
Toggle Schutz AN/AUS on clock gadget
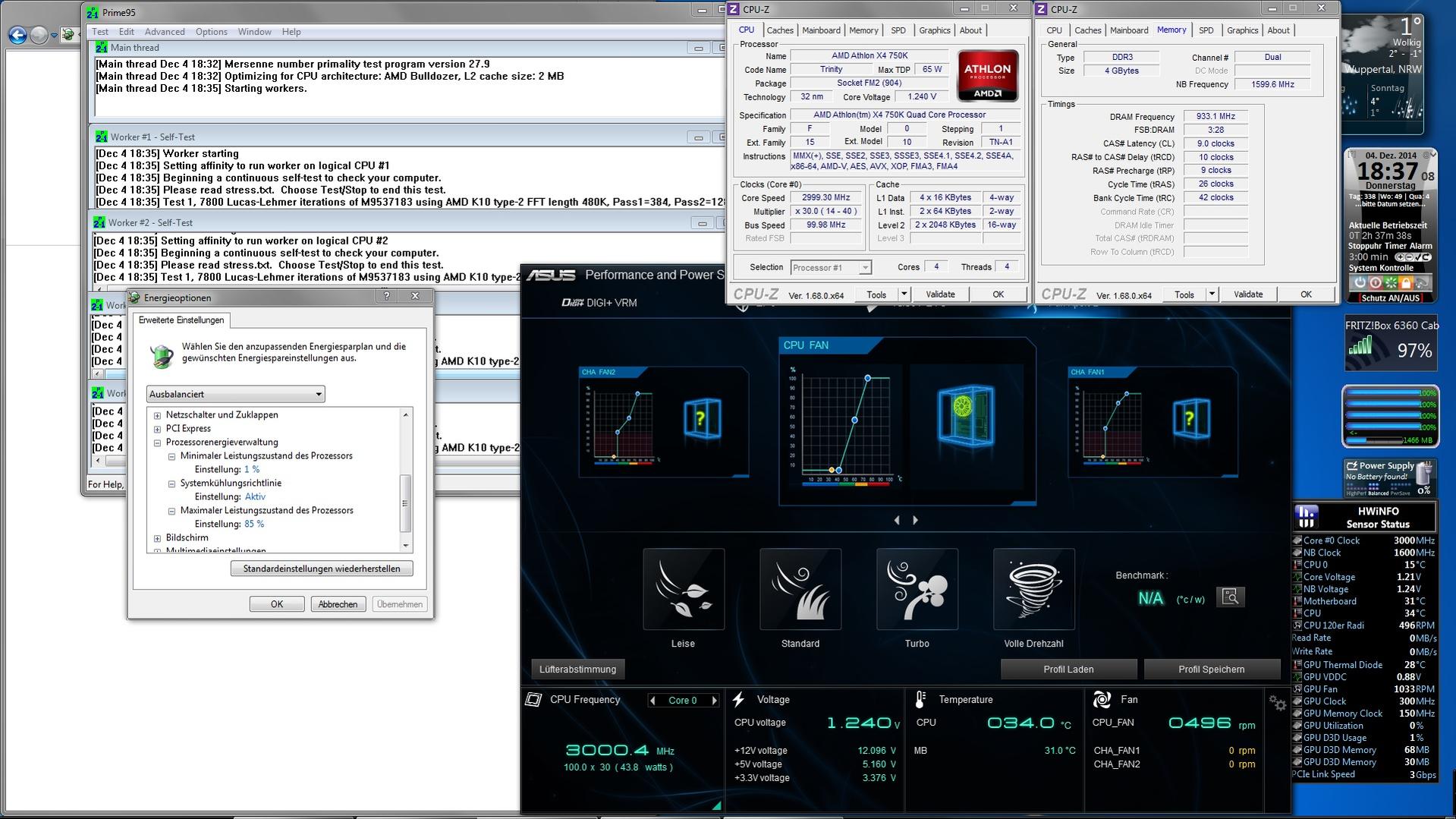(x=1390, y=298)
